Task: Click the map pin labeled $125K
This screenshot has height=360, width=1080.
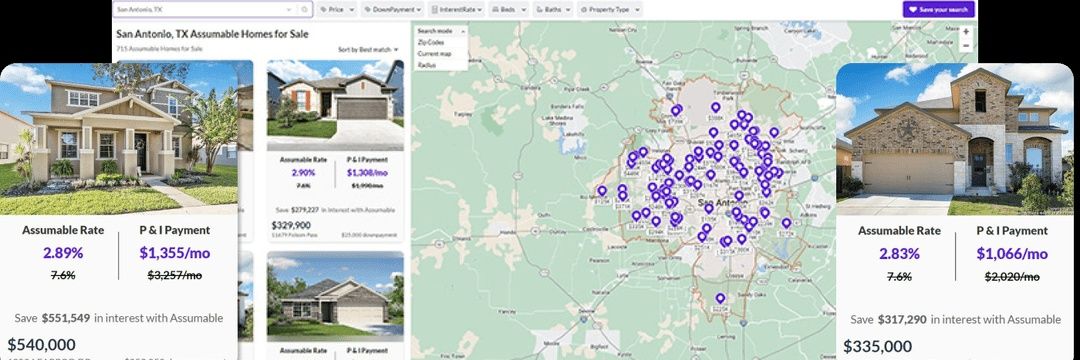Action: click(x=602, y=191)
